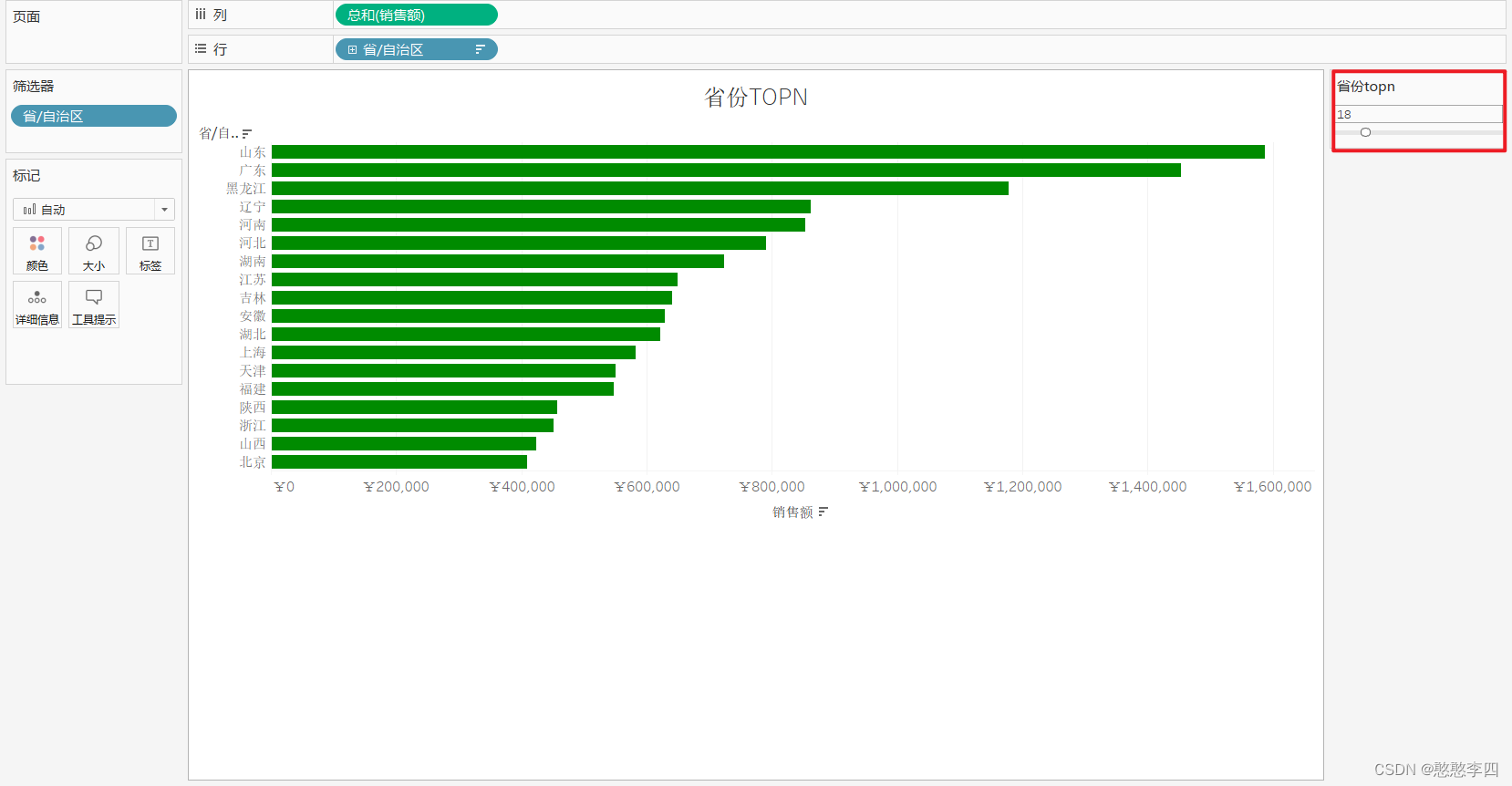Click the 省份topn value input field

click(1419, 114)
